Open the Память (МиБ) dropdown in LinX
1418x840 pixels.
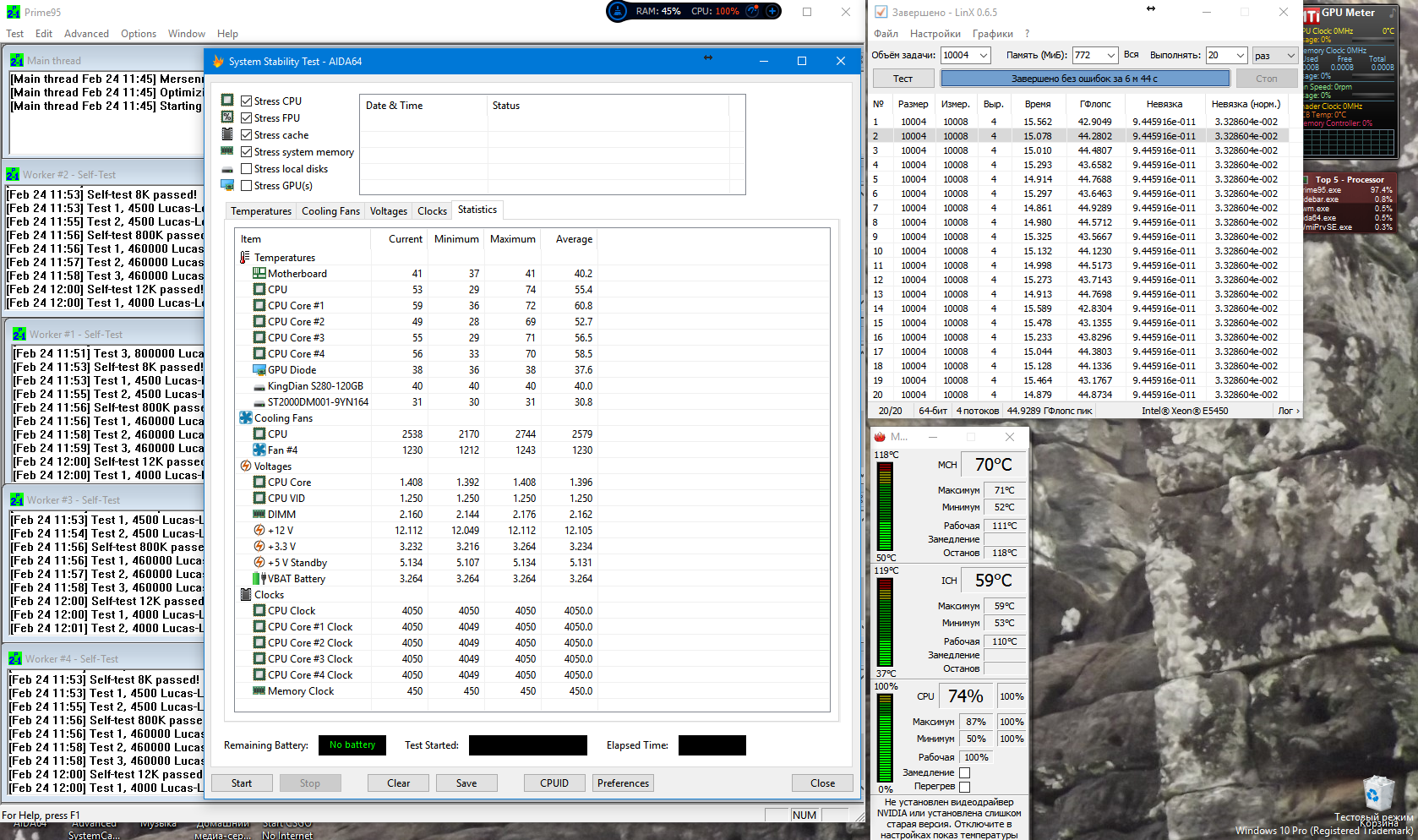click(1111, 55)
